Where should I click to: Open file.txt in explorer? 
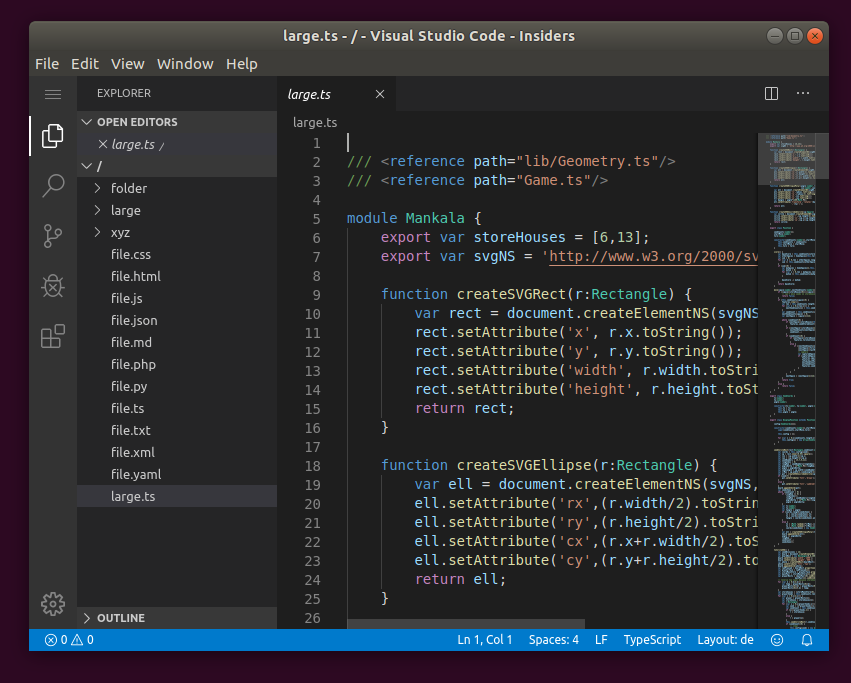click(x=177, y=431)
